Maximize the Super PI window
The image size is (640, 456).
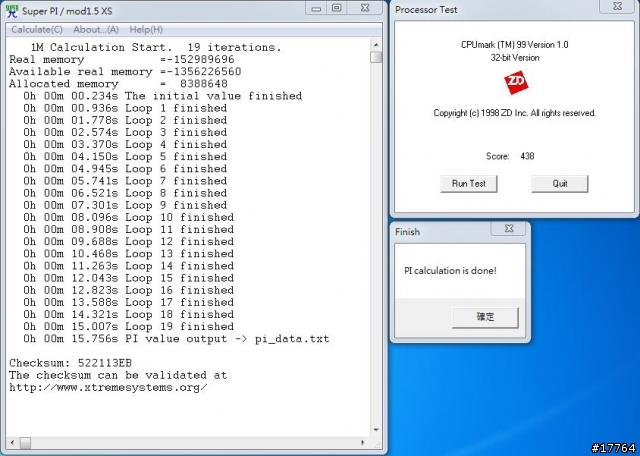336,8
